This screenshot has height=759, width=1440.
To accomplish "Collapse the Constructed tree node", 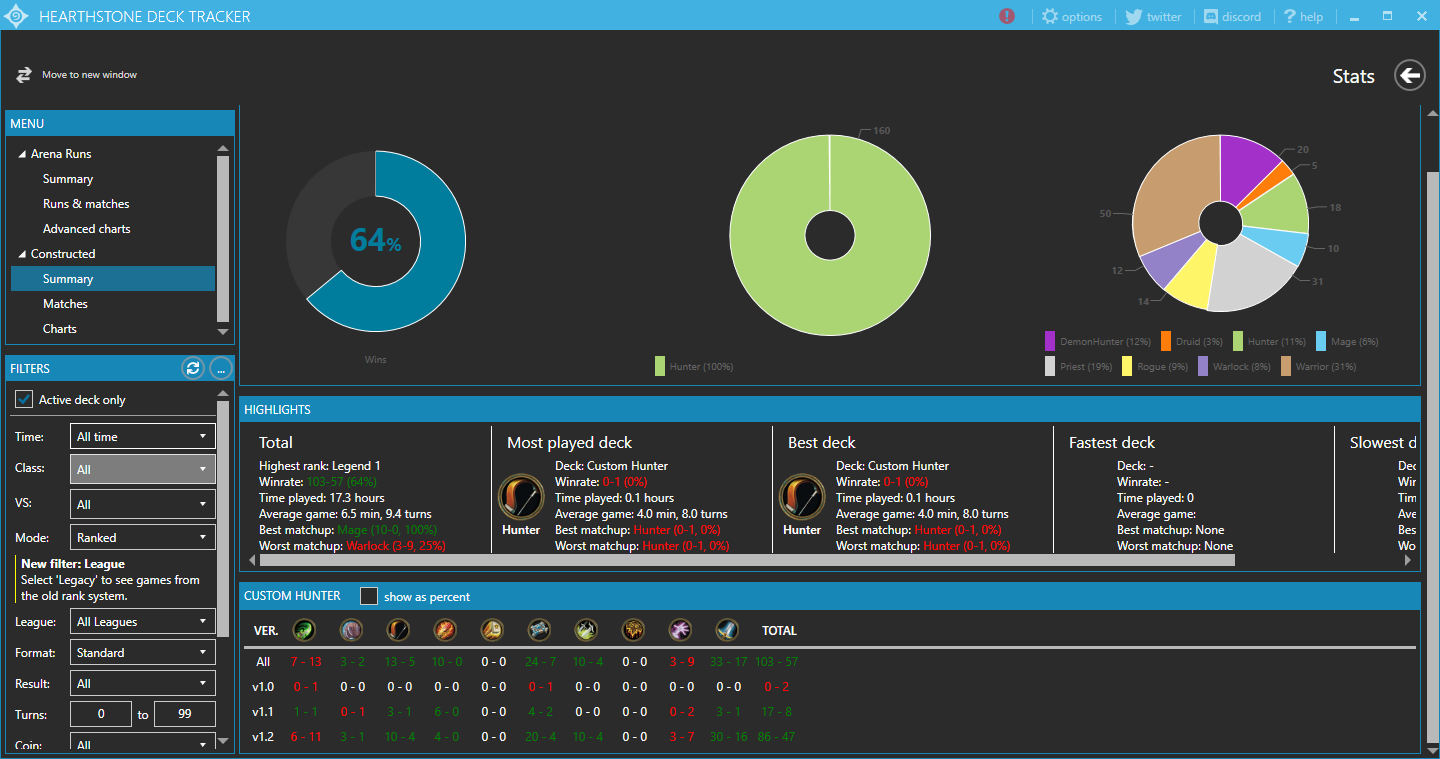I will pyautogui.click(x=22, y=254).
